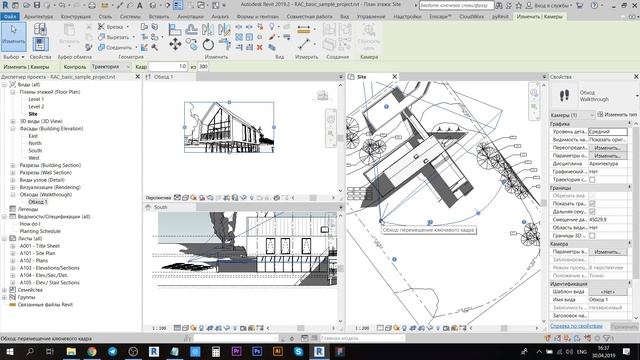Click the Walkthrough footprints type icon

[564, 96]
